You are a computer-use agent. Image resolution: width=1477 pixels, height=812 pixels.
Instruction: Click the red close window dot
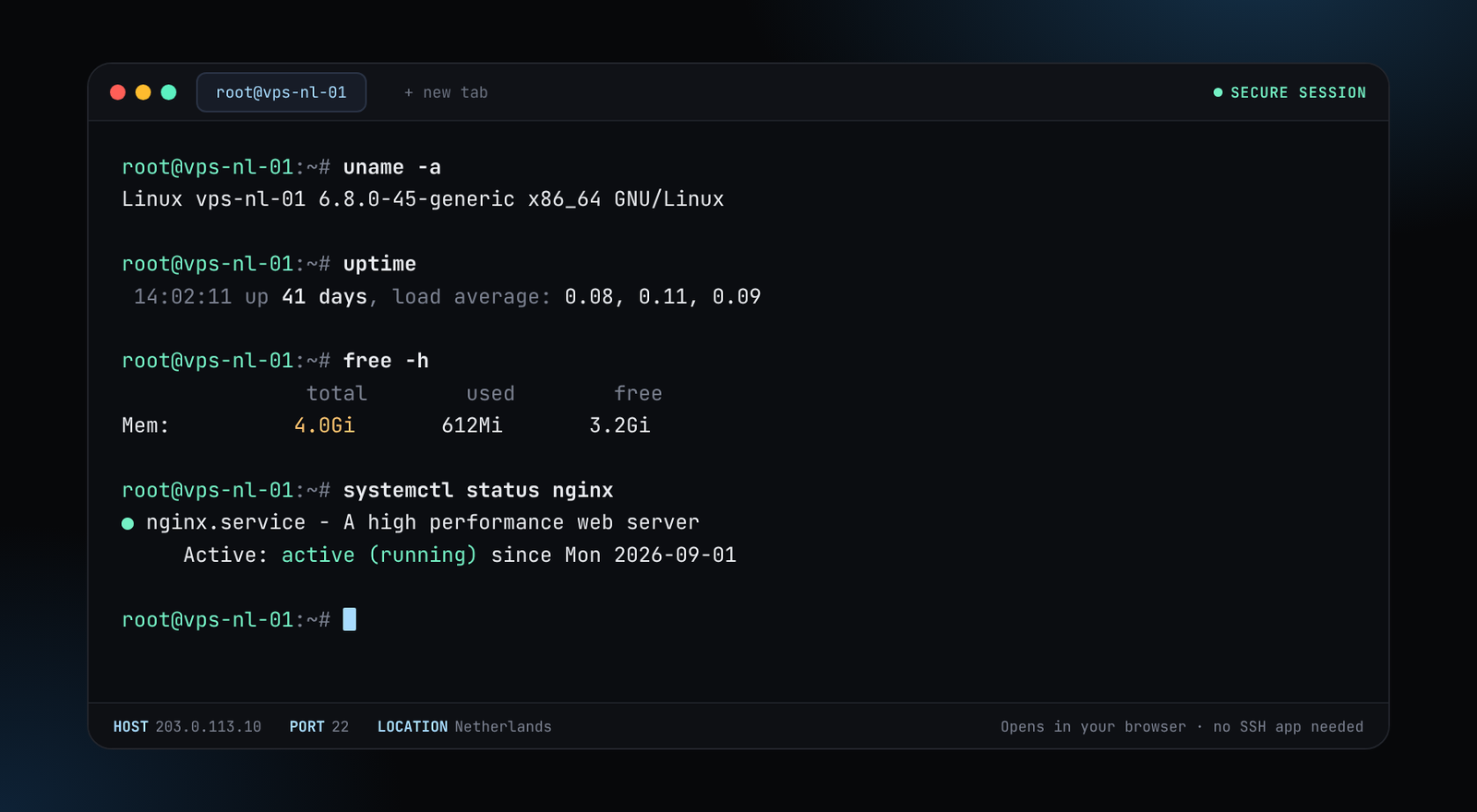point(117,92)
